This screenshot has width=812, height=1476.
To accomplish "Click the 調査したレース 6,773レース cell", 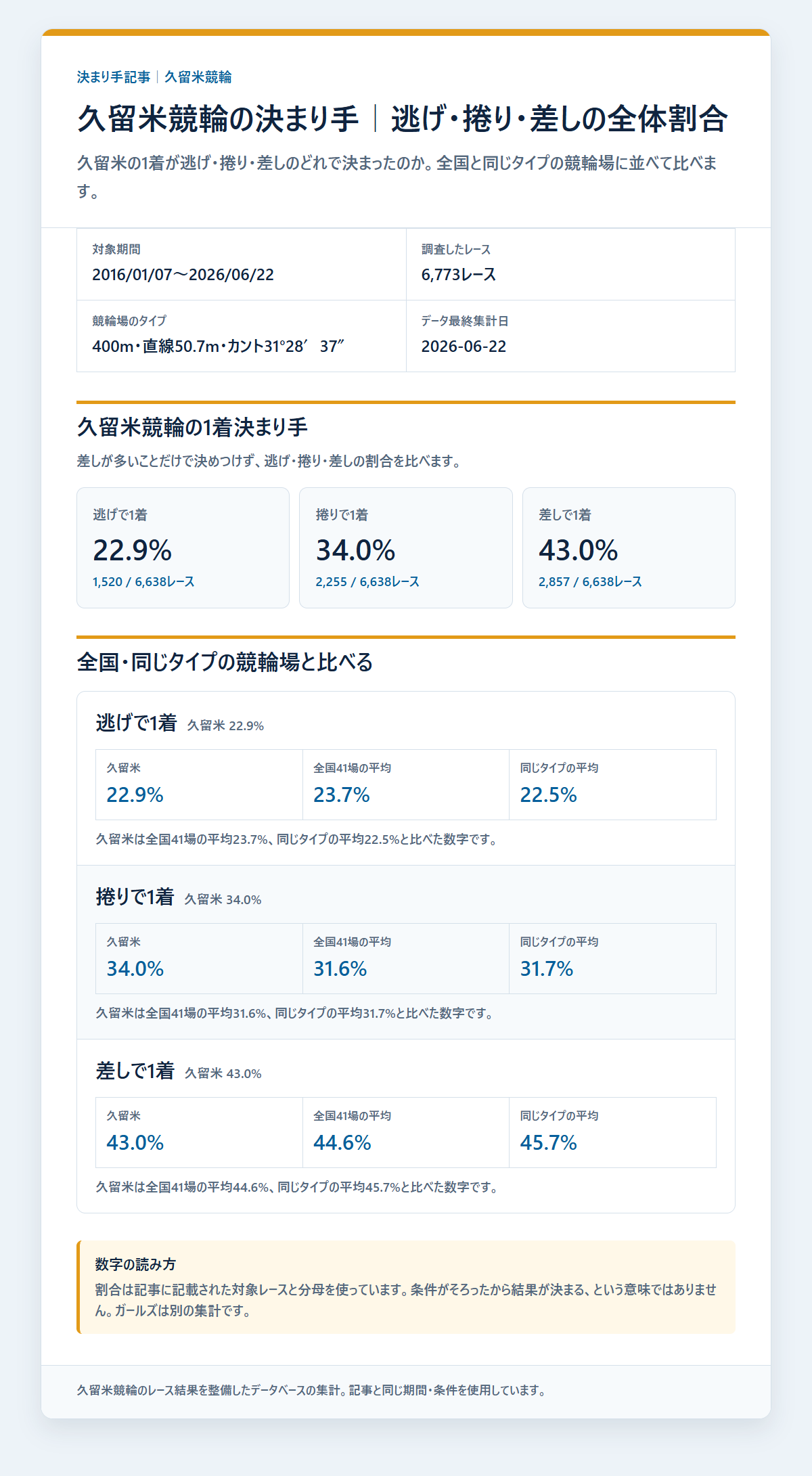I will pyautogui.click(x=570, y=265).
